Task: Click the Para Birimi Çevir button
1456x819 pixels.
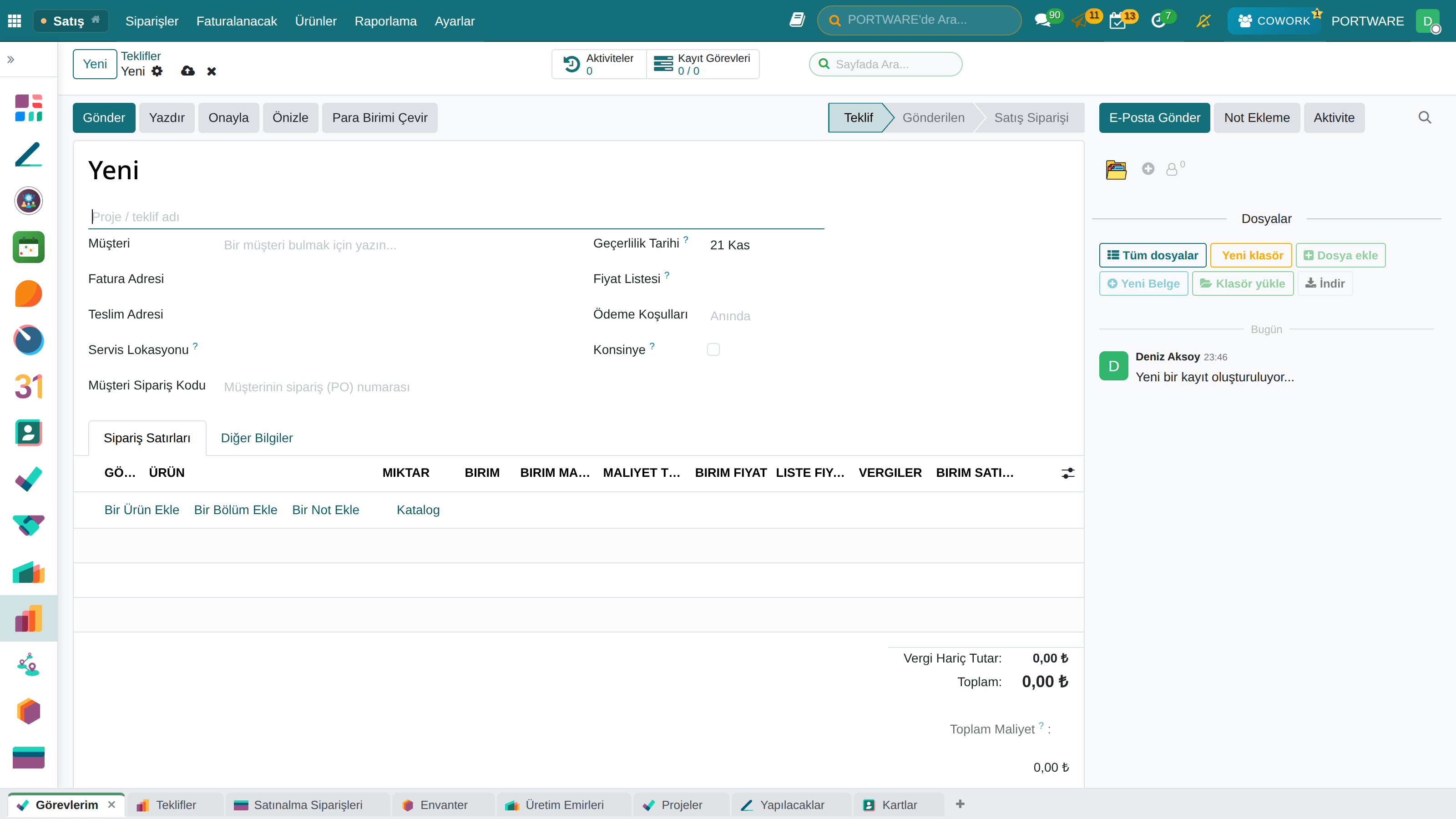Action: (x=380, y=117)
